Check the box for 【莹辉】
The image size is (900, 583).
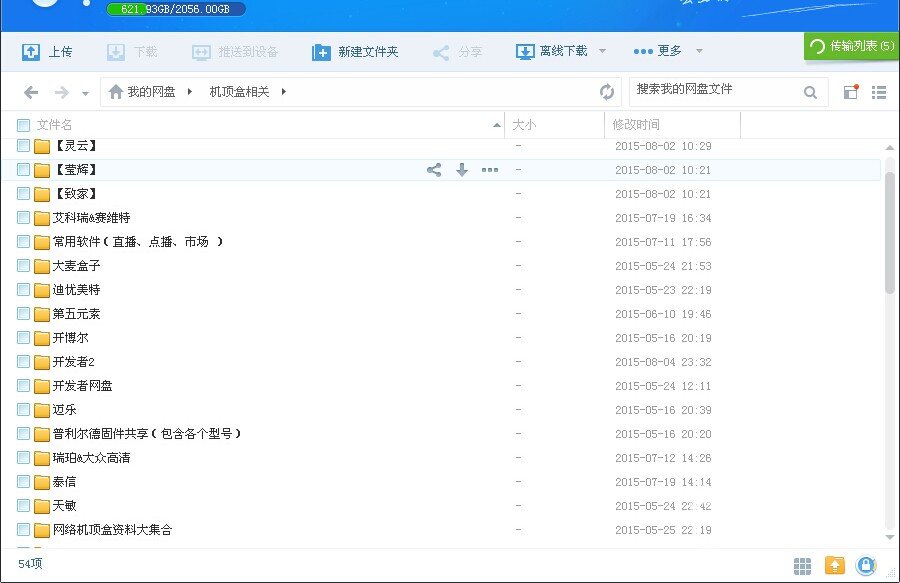tap(23, 170)
